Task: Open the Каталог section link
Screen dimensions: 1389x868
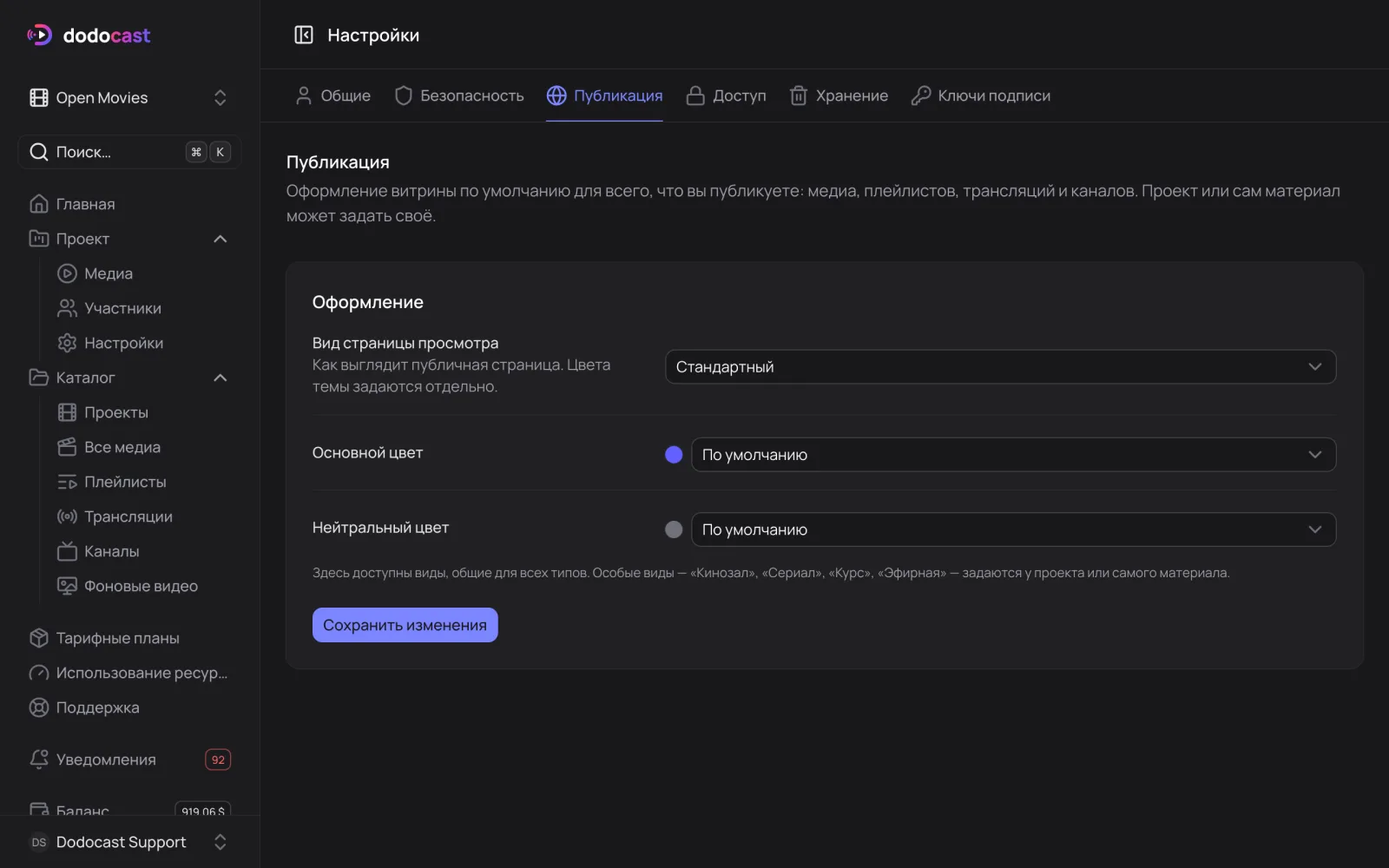Action: click(x=85, y=378)
